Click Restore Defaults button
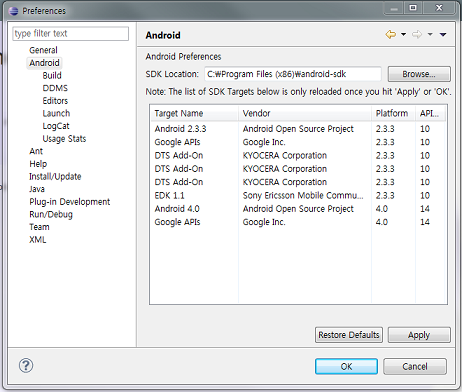462x392 pixels. pos(349,335)
